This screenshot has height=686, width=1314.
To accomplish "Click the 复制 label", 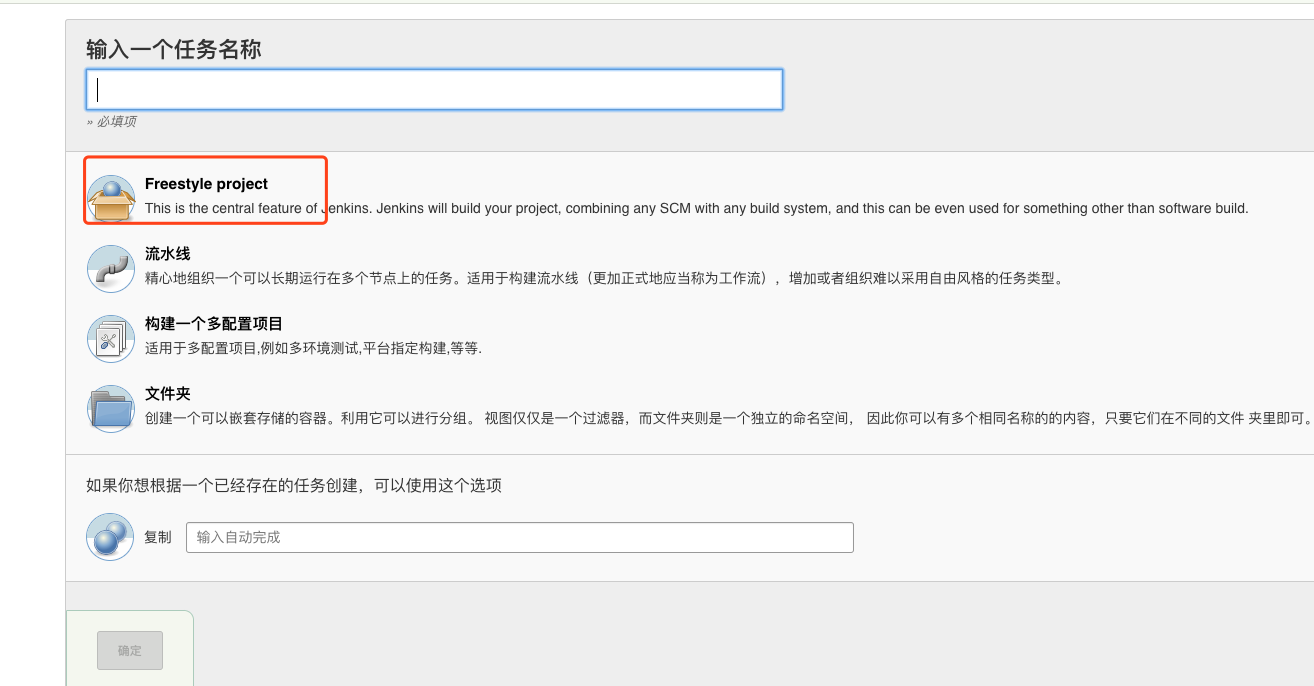I will point(158,537).
